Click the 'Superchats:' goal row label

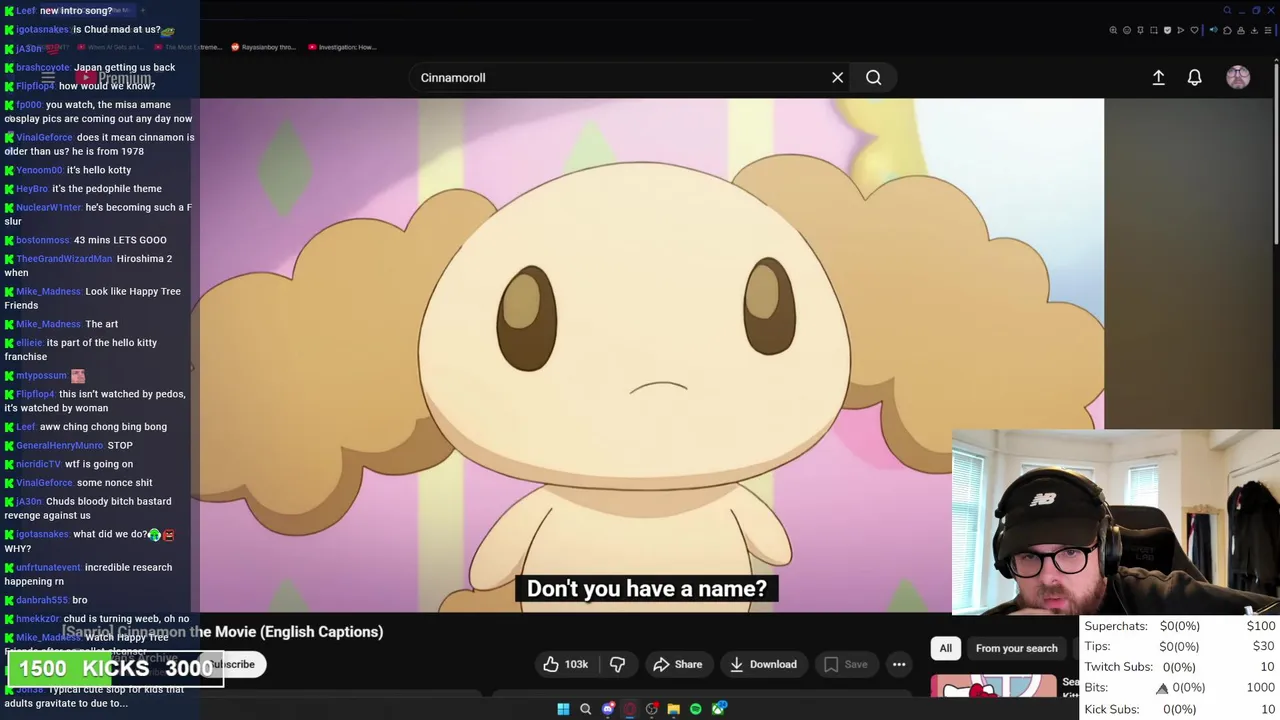1115,626
